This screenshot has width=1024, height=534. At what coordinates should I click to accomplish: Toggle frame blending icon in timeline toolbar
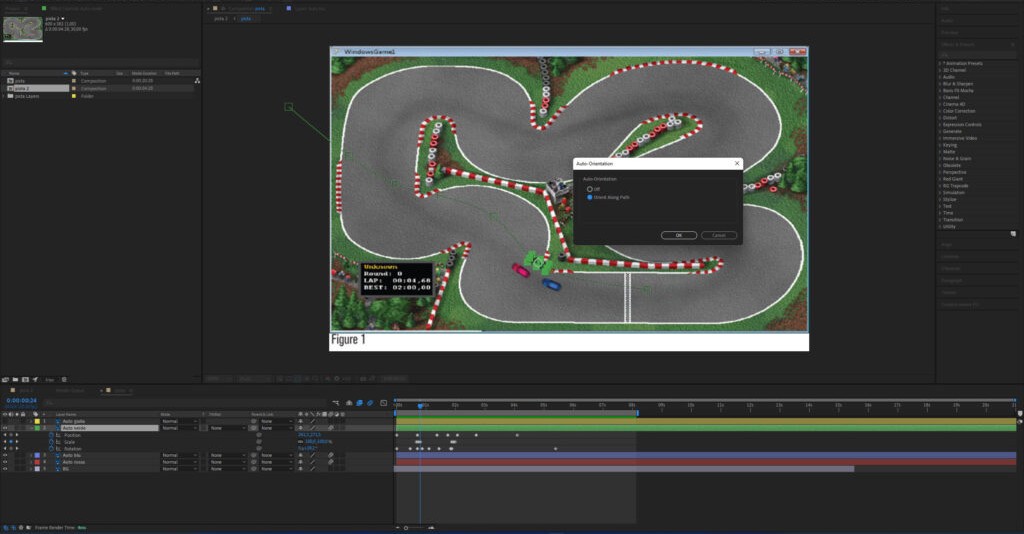click(359, 403)
